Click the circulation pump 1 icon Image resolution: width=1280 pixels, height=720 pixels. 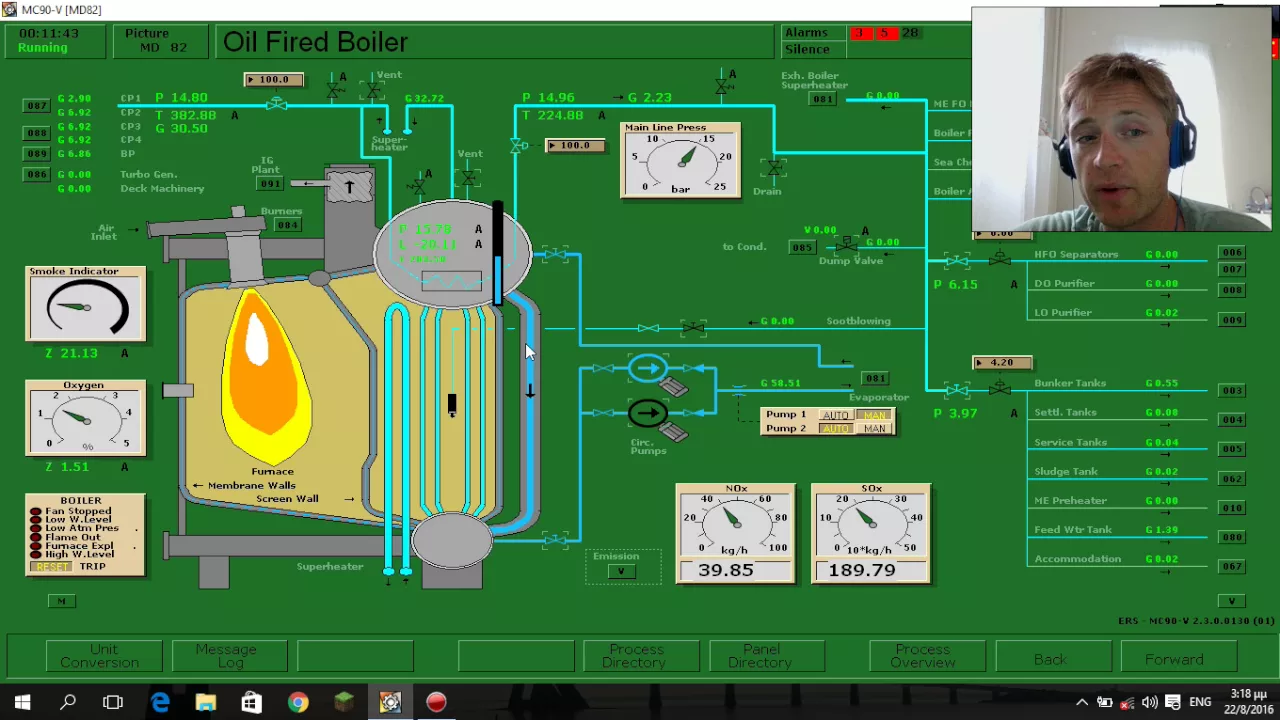(x=648, y=369)
